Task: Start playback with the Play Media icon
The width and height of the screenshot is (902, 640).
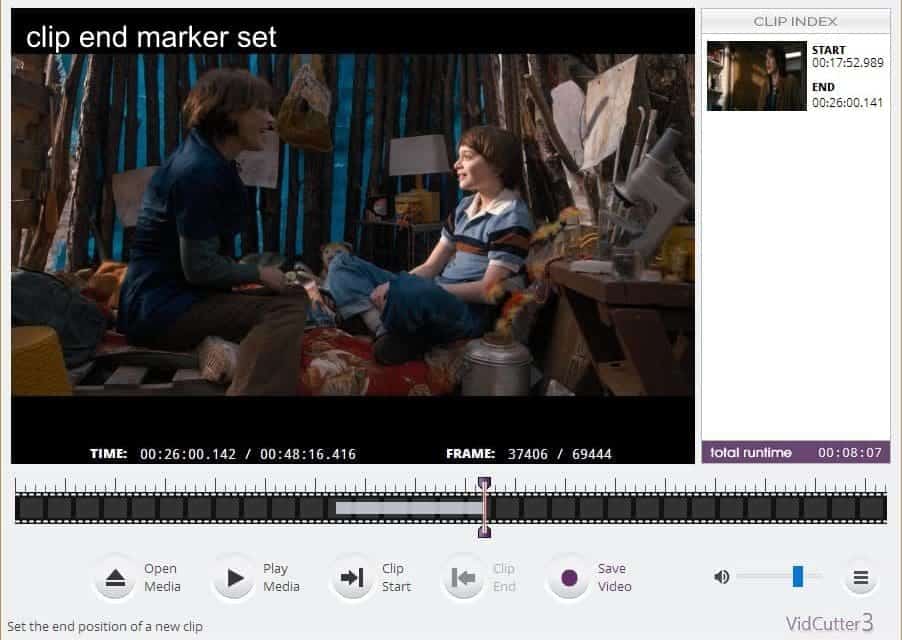Action: pyautogui.click(x=234, y=577)
